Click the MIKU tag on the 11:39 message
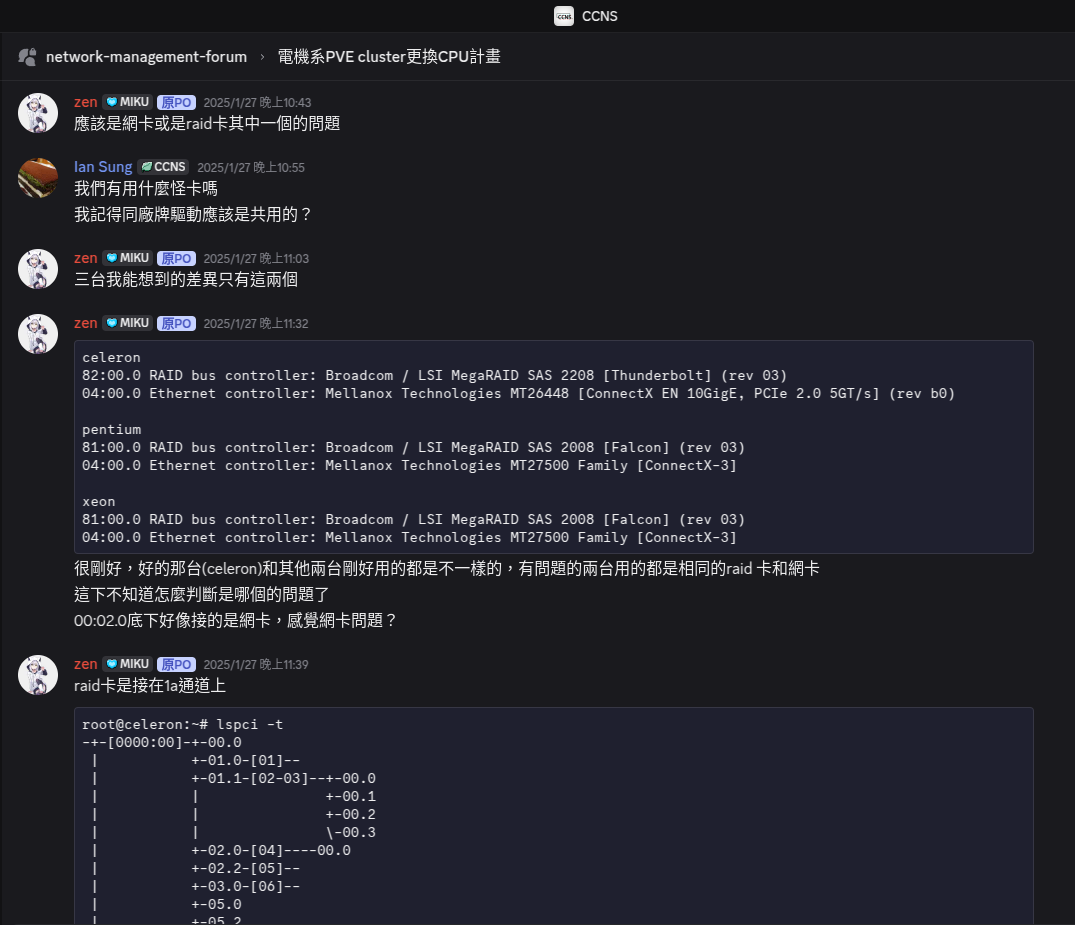 127,664
